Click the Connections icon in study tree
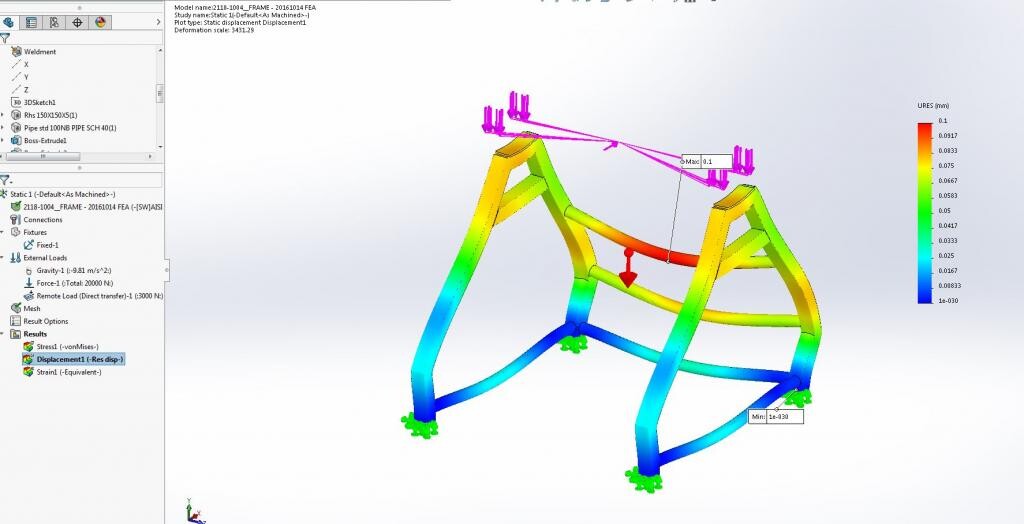The height and width of the screenshot is (524, 1024). coord(16,219)
